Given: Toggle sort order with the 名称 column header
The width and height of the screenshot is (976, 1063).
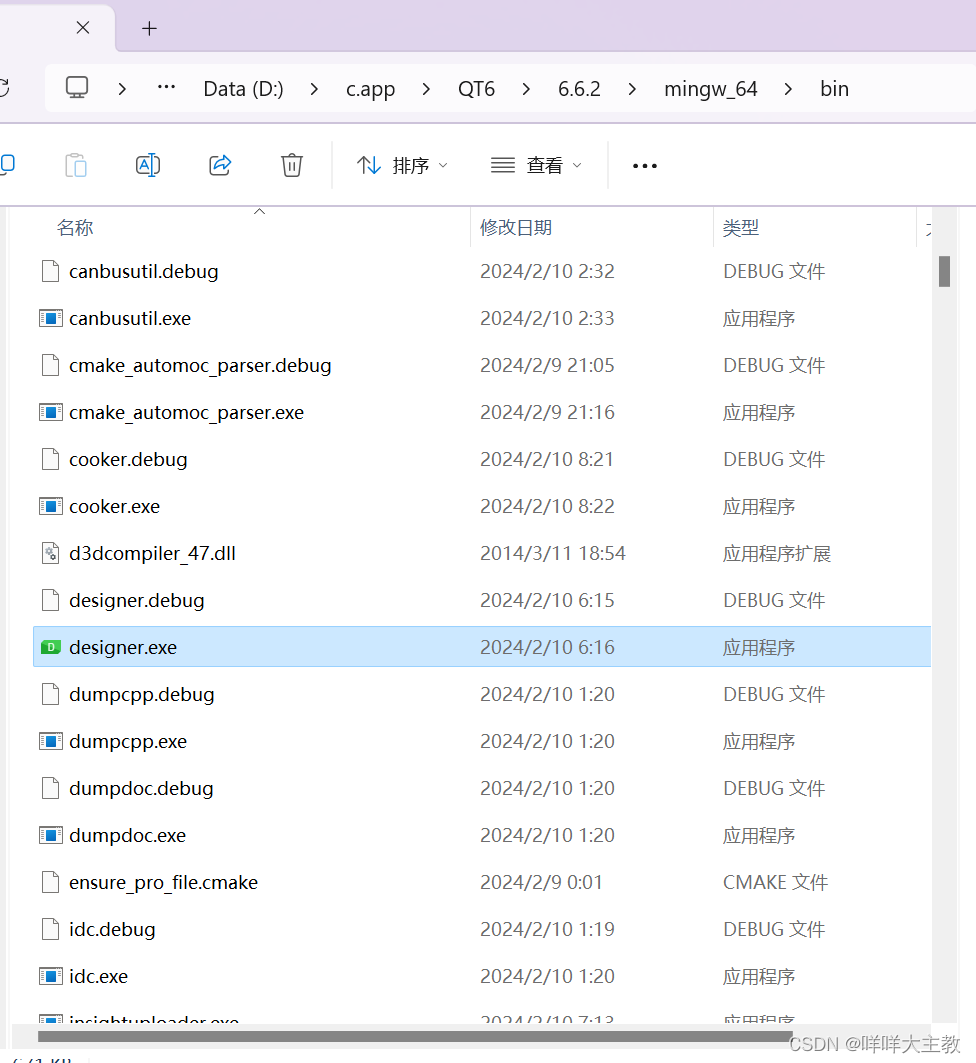Looking at the screenshot, I should click(75, 227).
